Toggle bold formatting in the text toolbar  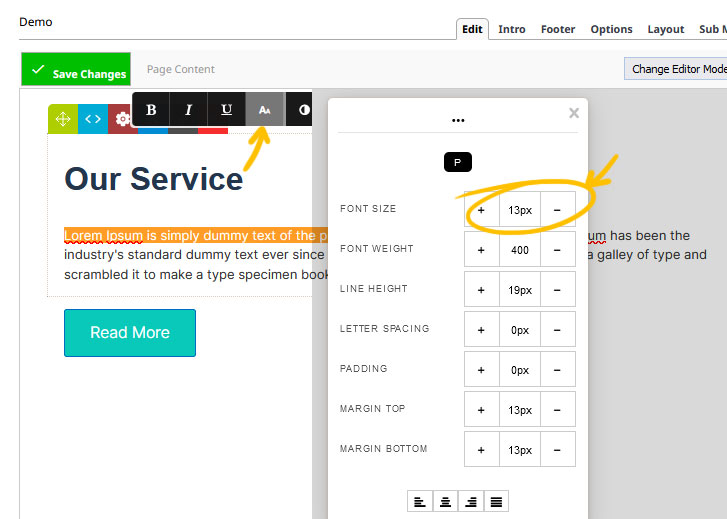click(151, 110)
